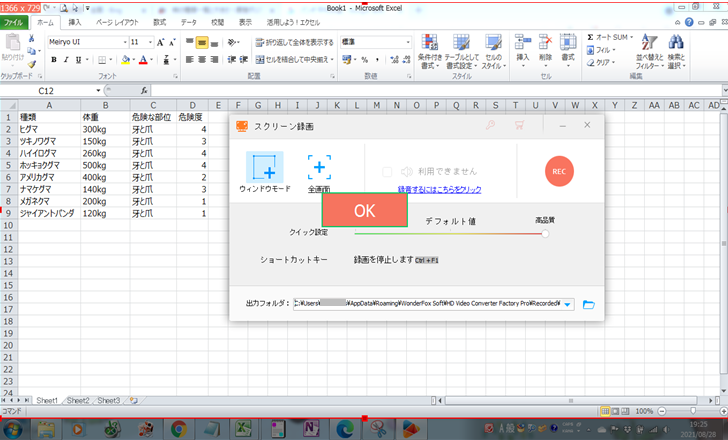The image size is (728, 440).
Task: Open the output folder path dropdown arrow
Action: coord(567,304)
